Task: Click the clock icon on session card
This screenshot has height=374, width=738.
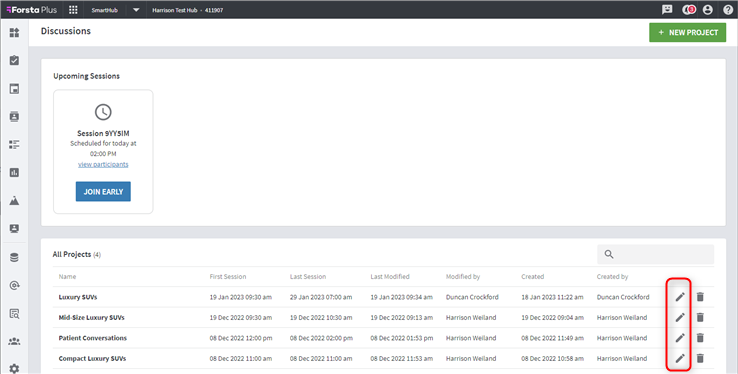Action: [x=103, y=112]
